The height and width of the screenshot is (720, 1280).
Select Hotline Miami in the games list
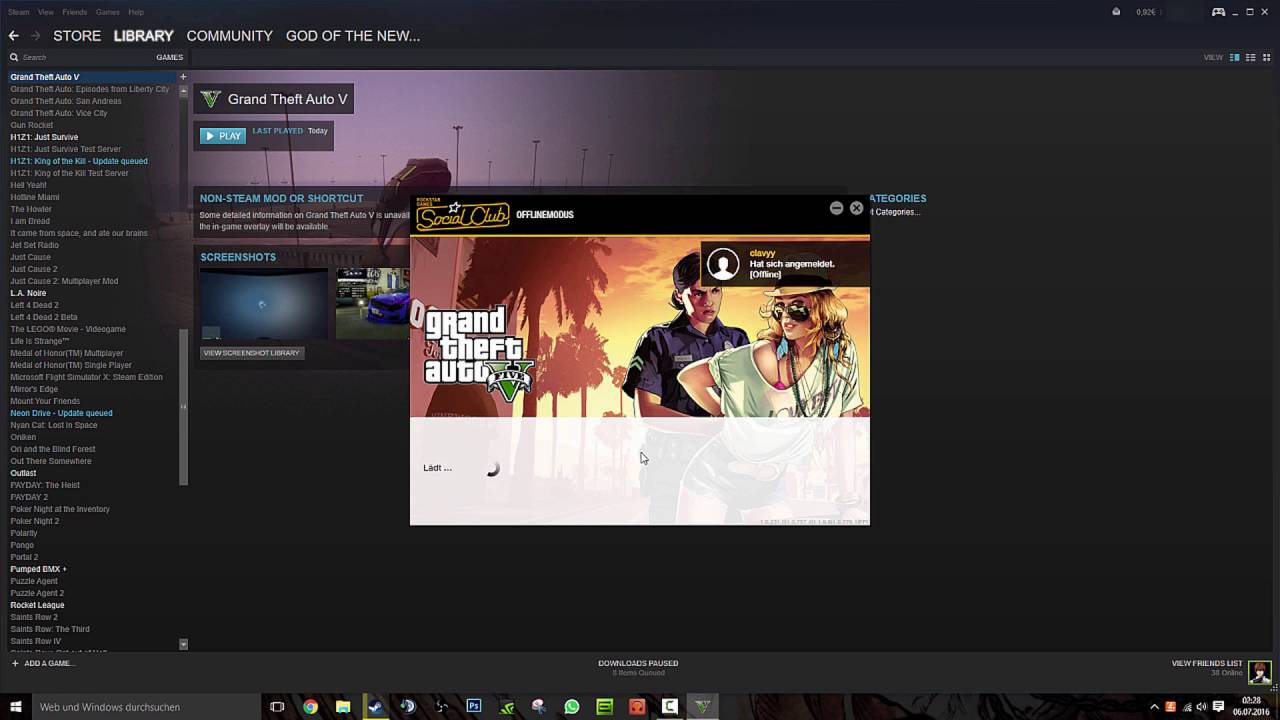pyautogui.click(x=35, y=197)
